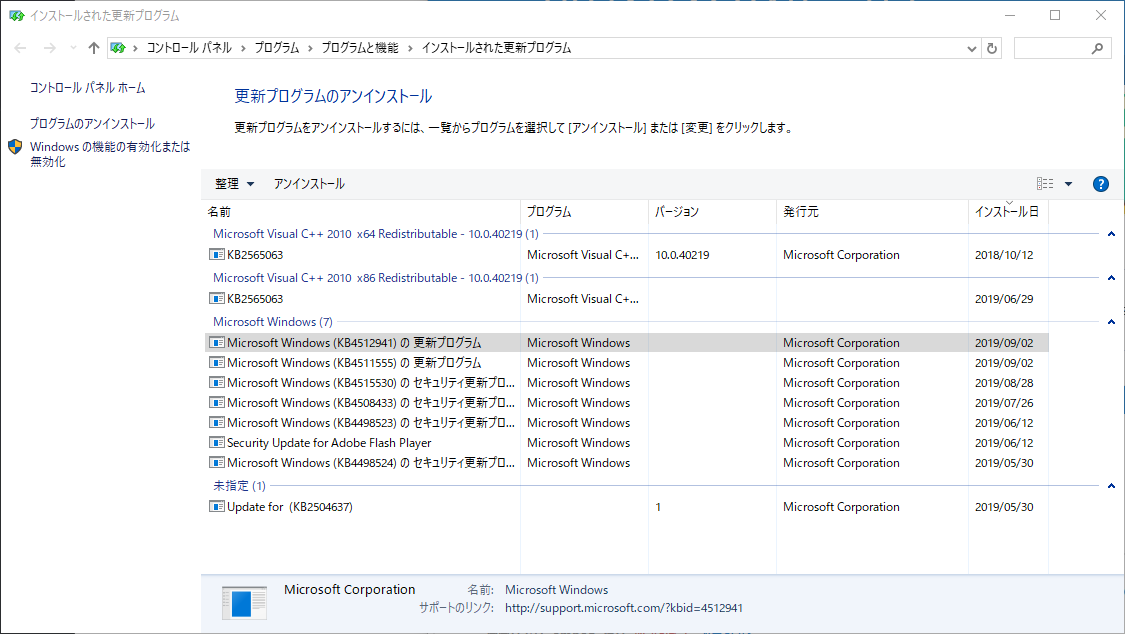
Task: Sort by バージョン column header
Action: tap(712, 212)
